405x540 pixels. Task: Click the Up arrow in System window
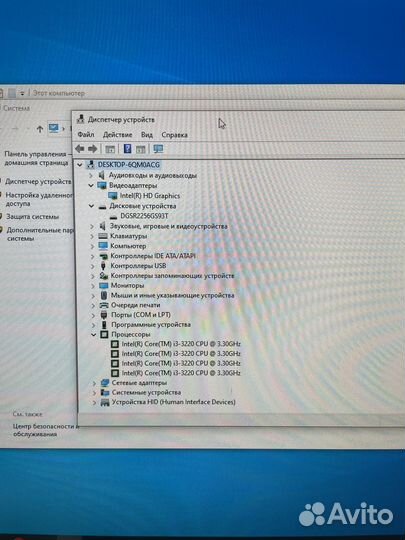click(40, 129)
